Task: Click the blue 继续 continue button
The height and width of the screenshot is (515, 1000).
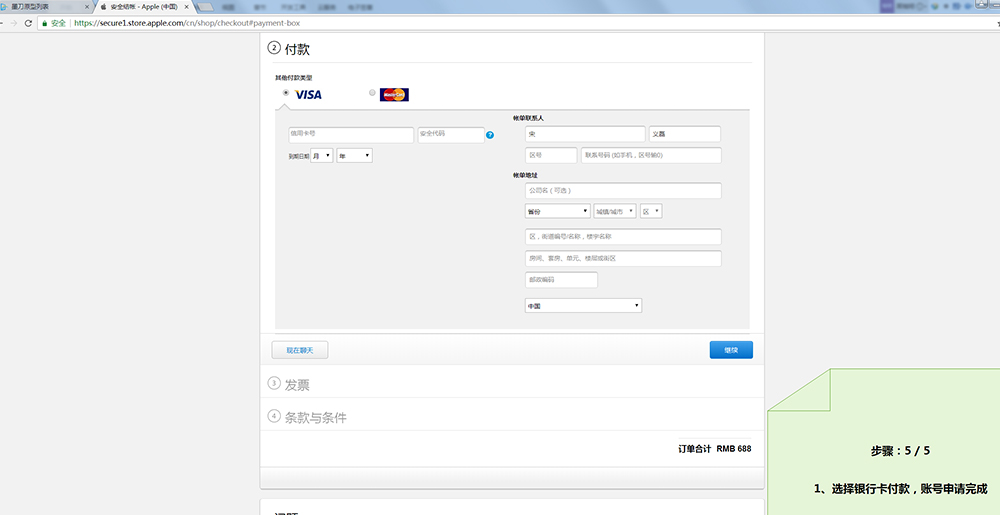Action: [x=731, y=350]
